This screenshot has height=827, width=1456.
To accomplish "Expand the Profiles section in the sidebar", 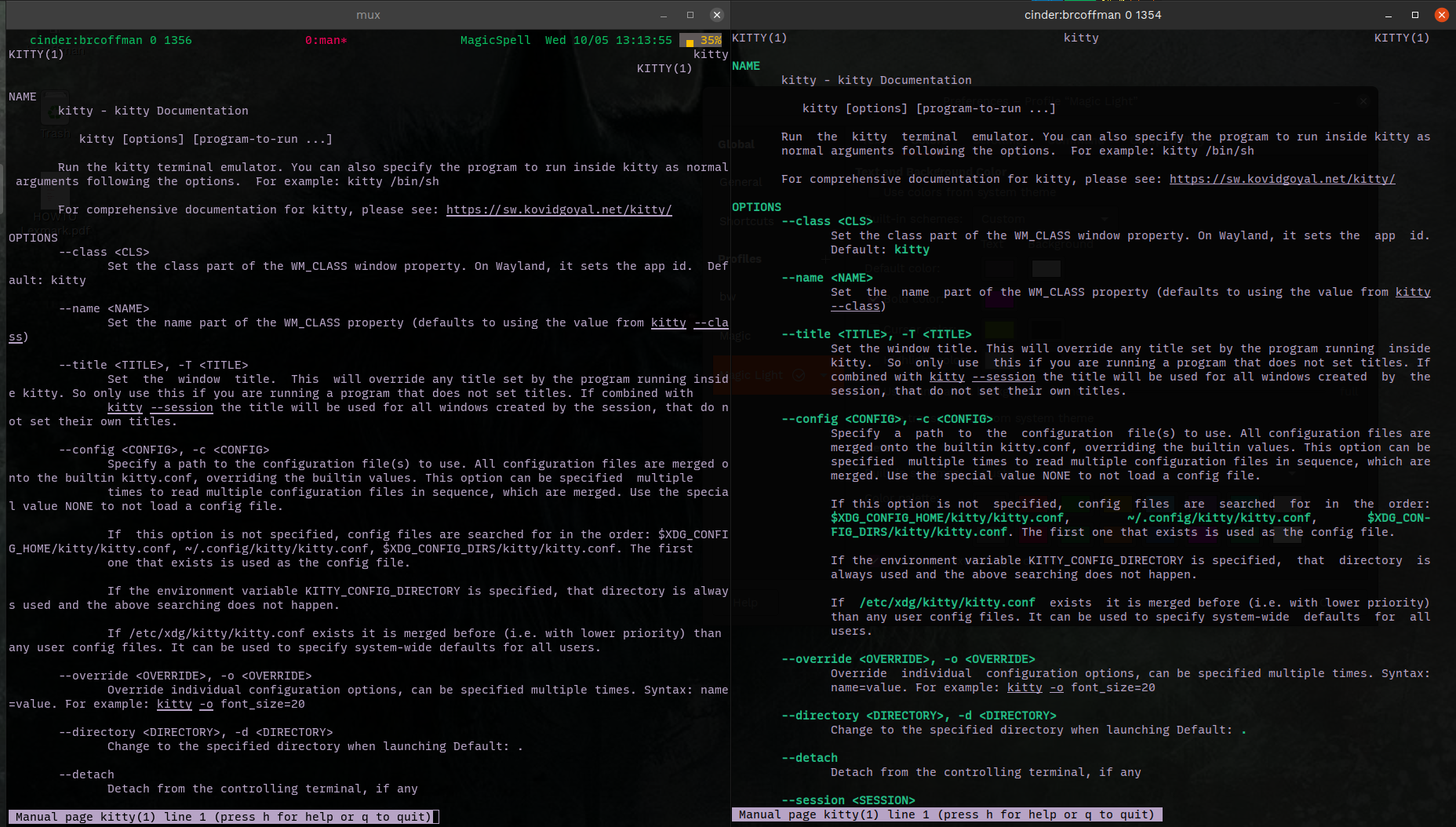I will click(741, 259).
